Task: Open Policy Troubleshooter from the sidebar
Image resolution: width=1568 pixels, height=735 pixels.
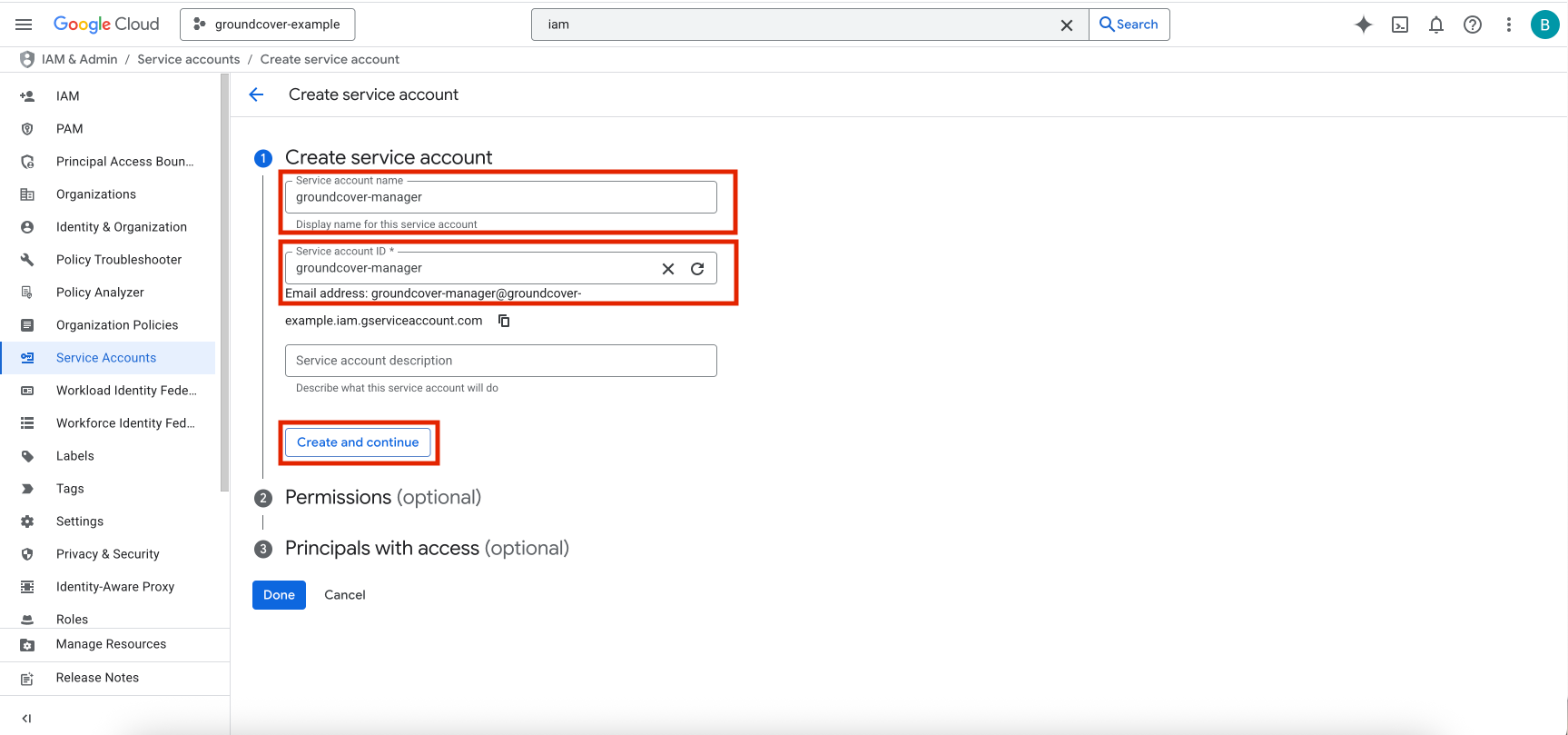Action: pos(118,260)
